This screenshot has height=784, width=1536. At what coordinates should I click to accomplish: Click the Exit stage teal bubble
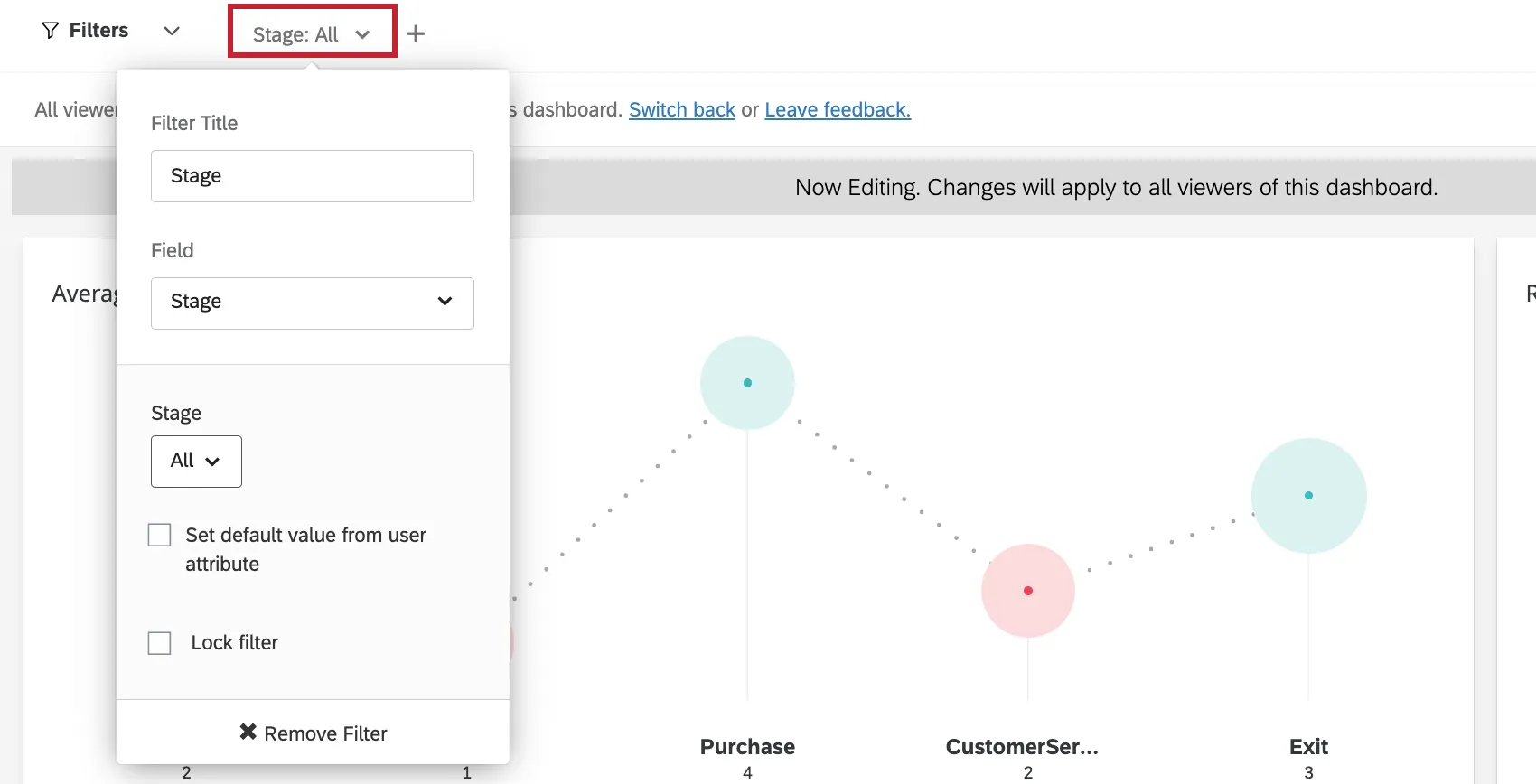pyautogui.click(x=1308, y=496)
